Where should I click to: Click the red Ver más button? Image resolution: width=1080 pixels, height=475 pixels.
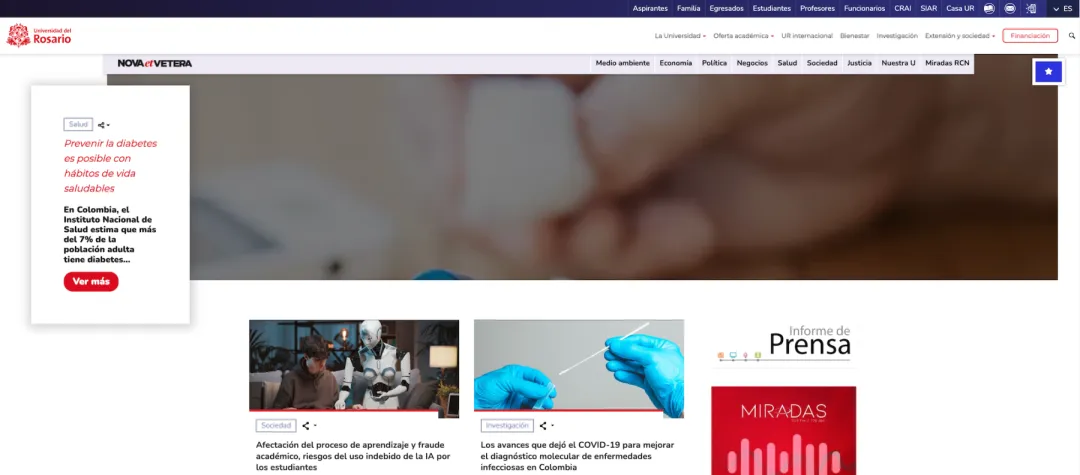point(91,282)
